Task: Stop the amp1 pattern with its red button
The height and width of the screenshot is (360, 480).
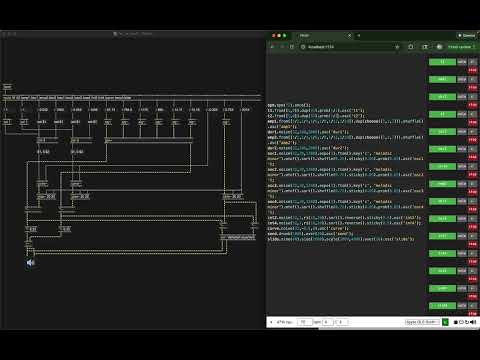Action: point(472,88)
